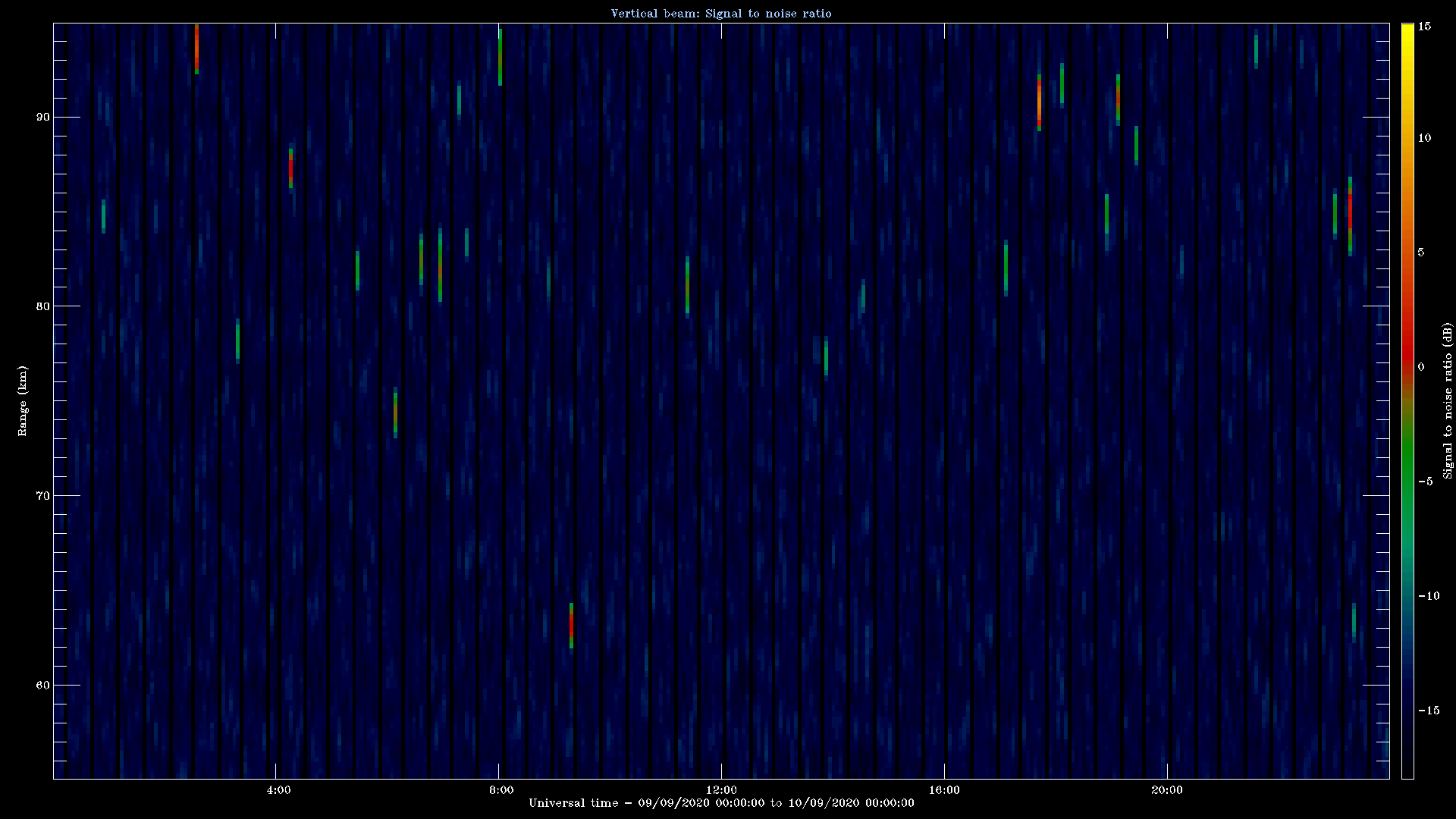The image size is (1456, 819).
Task: Click the orange echo near 90 km before 18:00
Action: point(1039,102)
